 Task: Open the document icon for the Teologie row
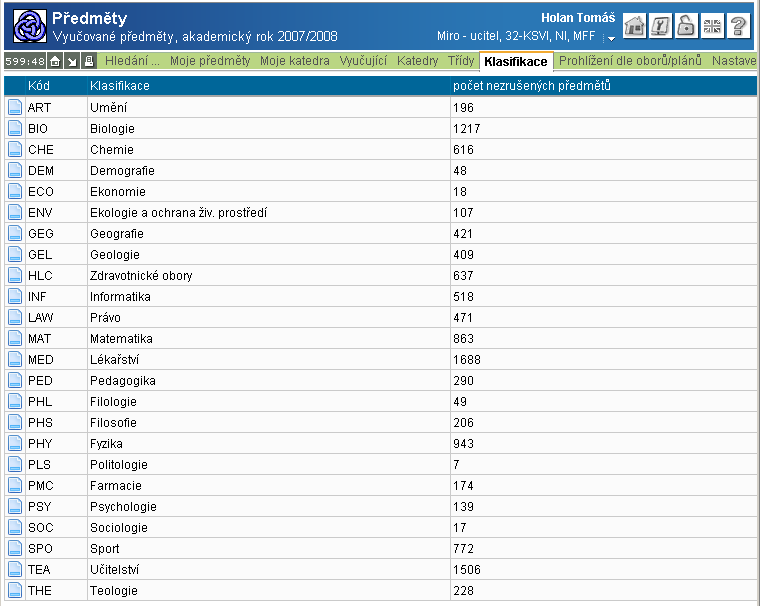click(15, 591)
